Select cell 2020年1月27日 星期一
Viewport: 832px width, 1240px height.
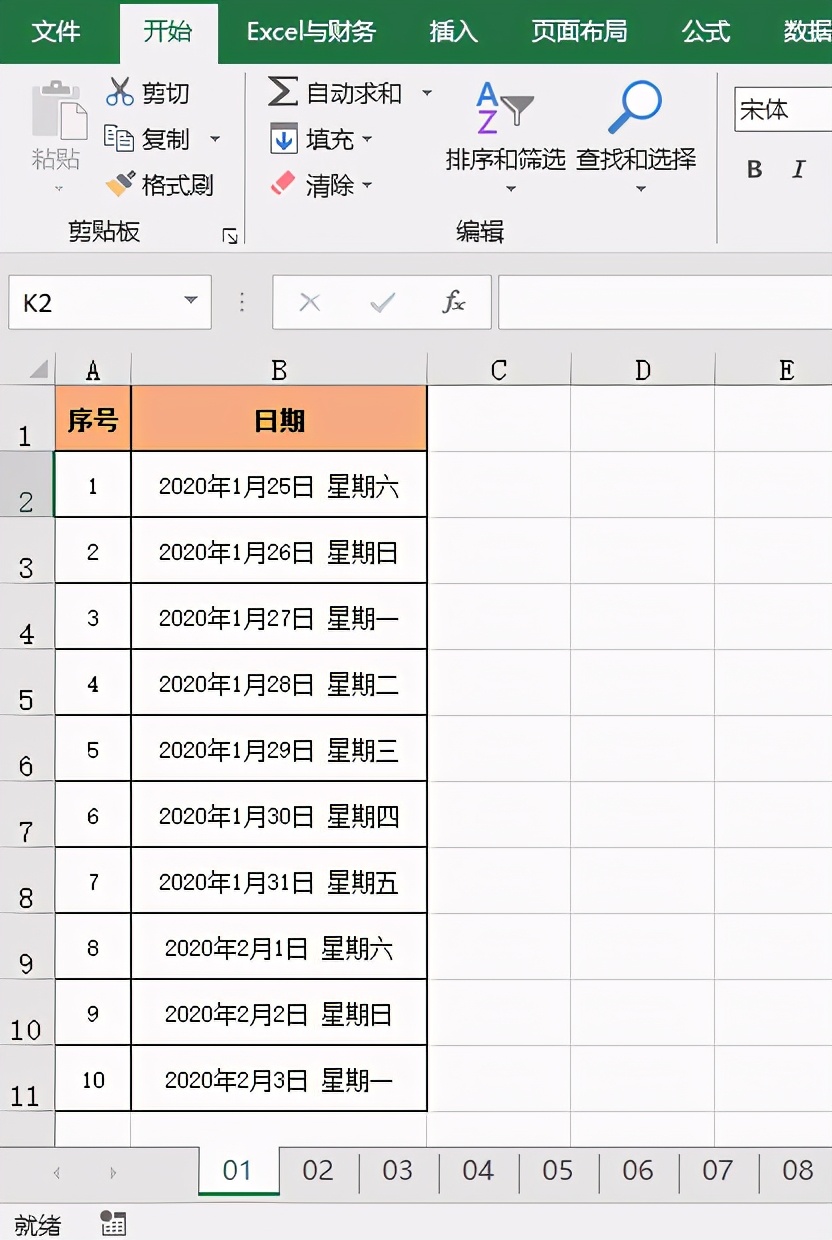[x=279, y=617]
